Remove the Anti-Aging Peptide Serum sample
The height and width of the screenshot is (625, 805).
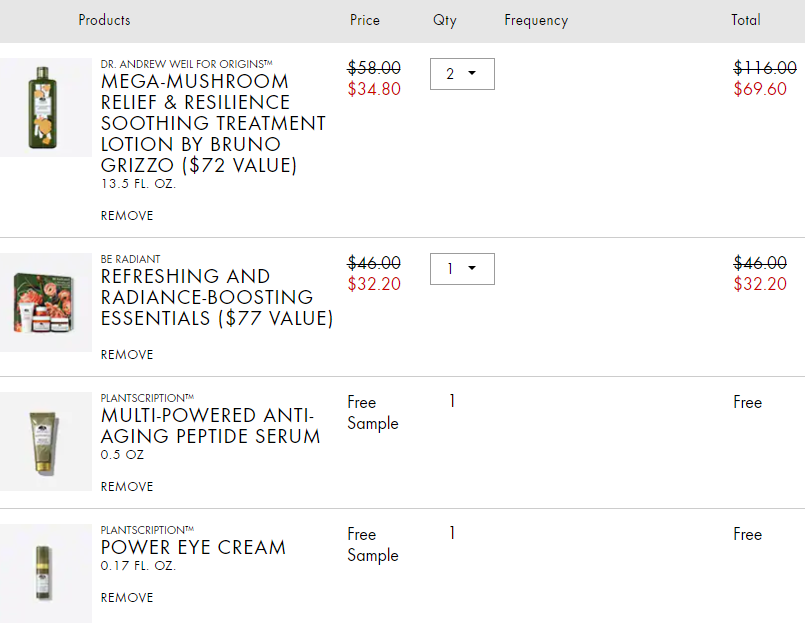click(x=127, y=487)
